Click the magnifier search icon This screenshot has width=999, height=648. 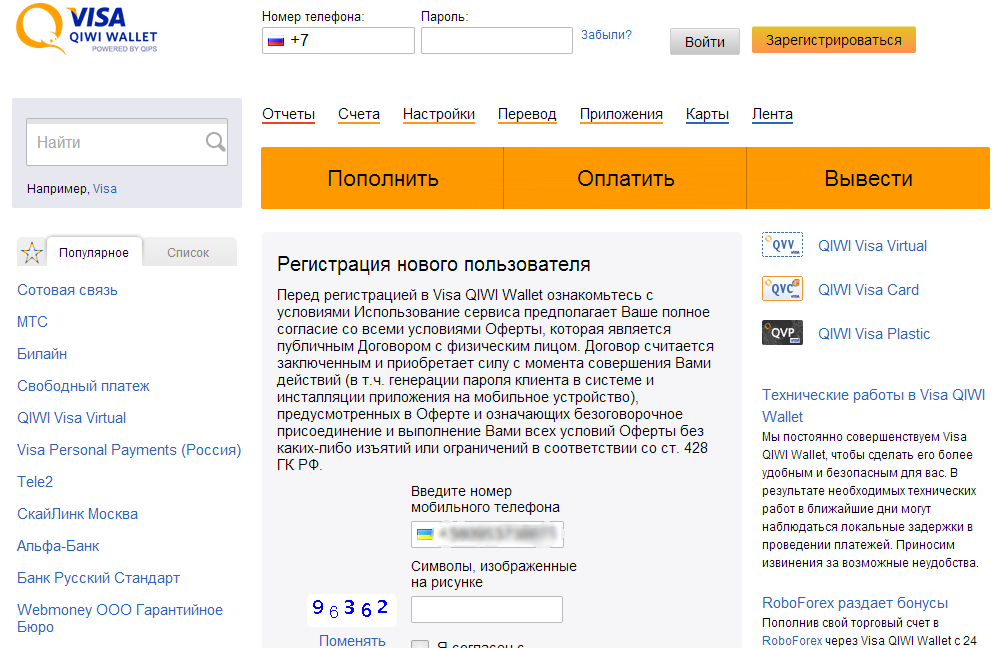point(215,141)
